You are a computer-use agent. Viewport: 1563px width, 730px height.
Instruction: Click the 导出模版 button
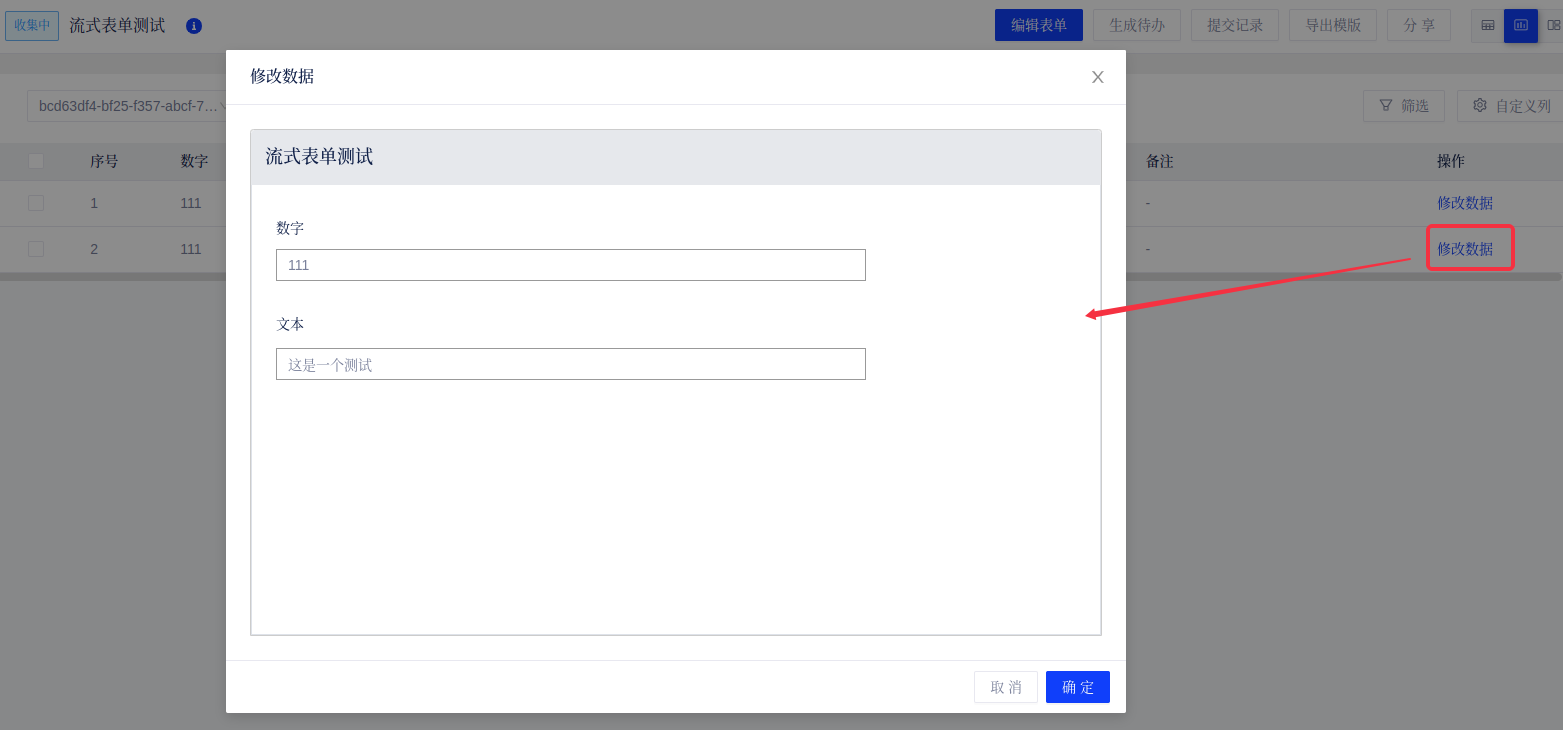click(x=1333, y=25)
